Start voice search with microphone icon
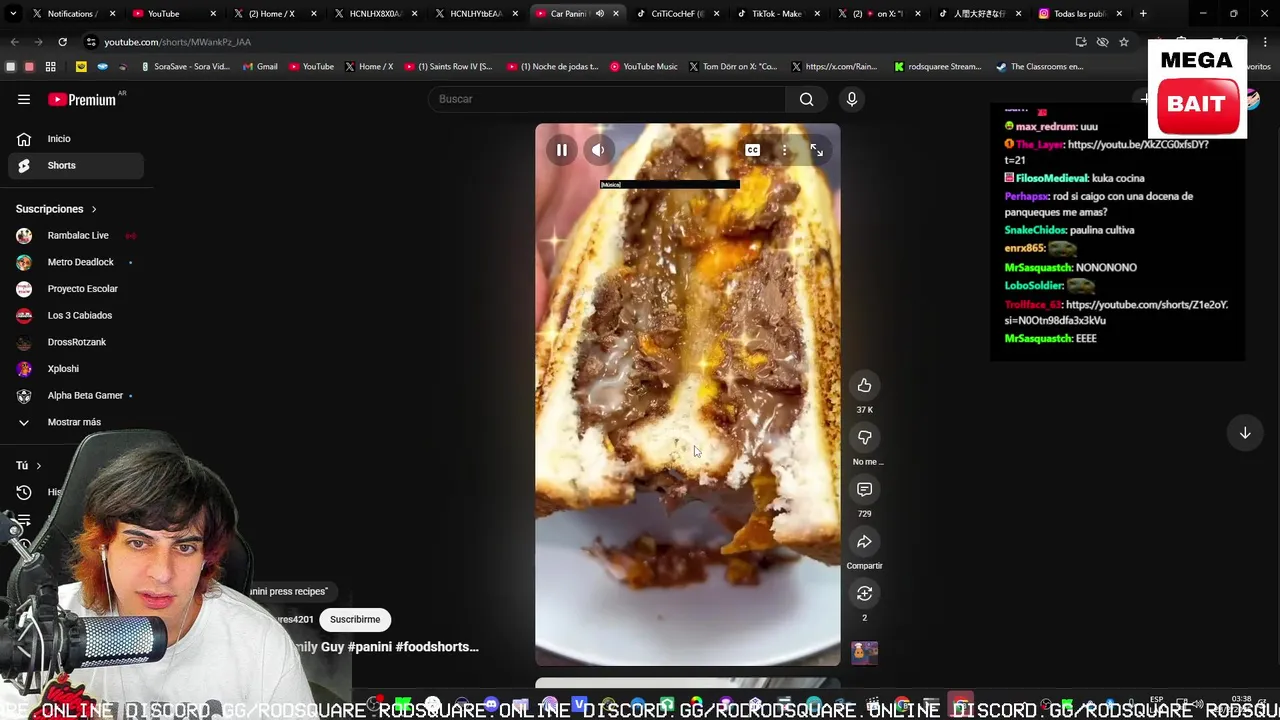Screen dimensions: 1280x720 (852, 99)
